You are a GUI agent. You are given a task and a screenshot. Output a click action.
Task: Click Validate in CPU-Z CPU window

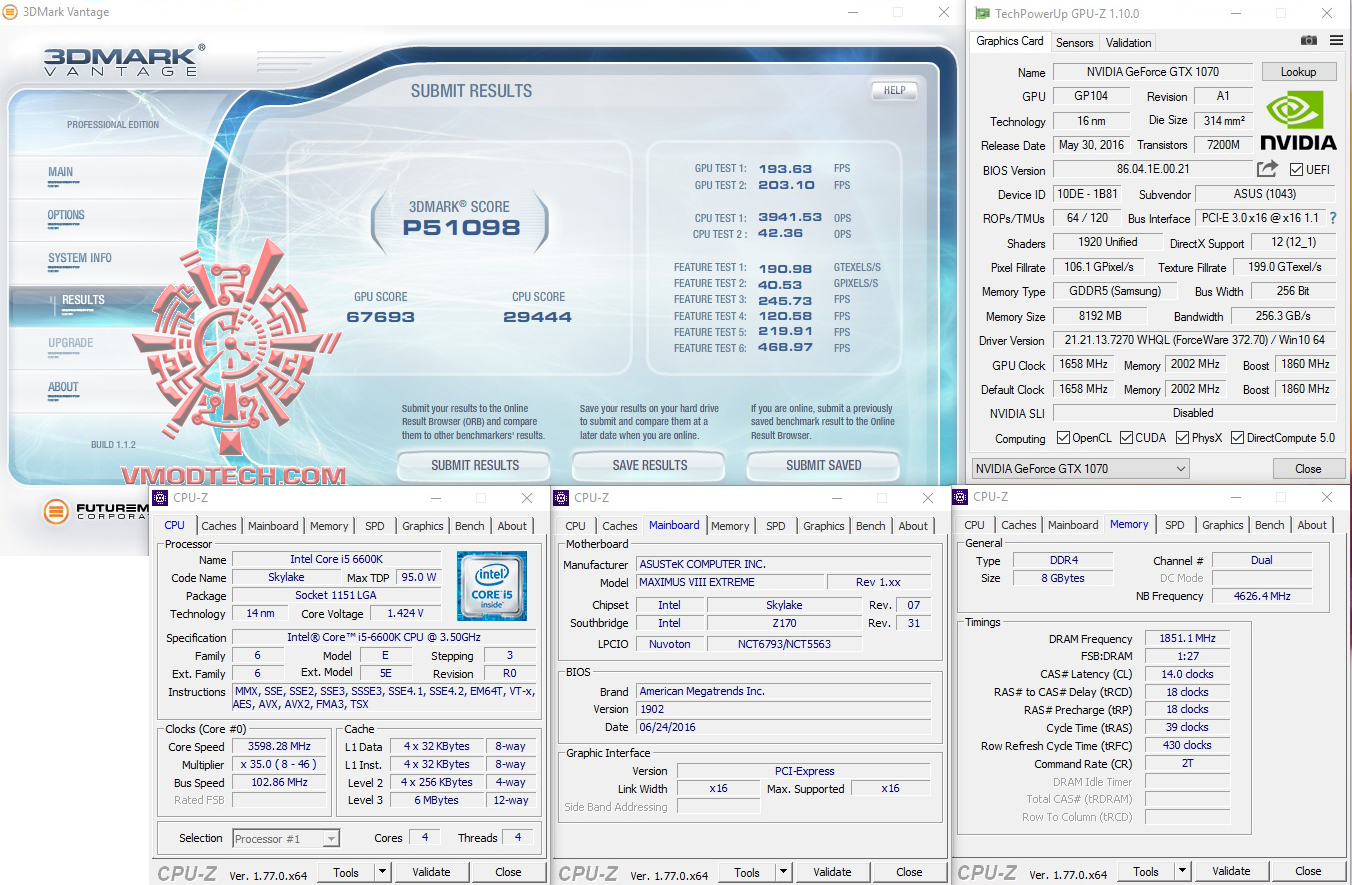point(431,872)
